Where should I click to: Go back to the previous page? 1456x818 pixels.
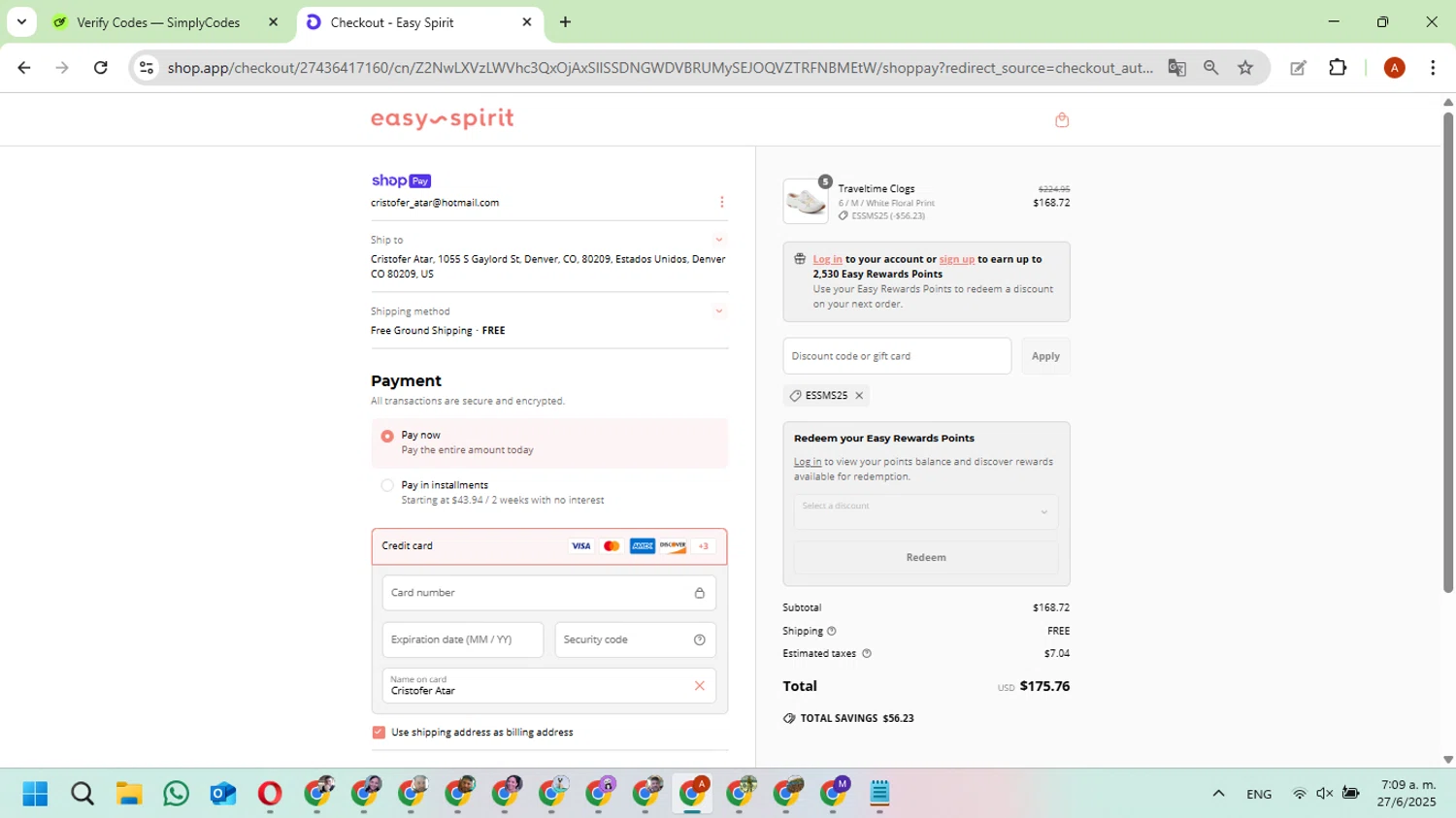(x=24, y=68)
